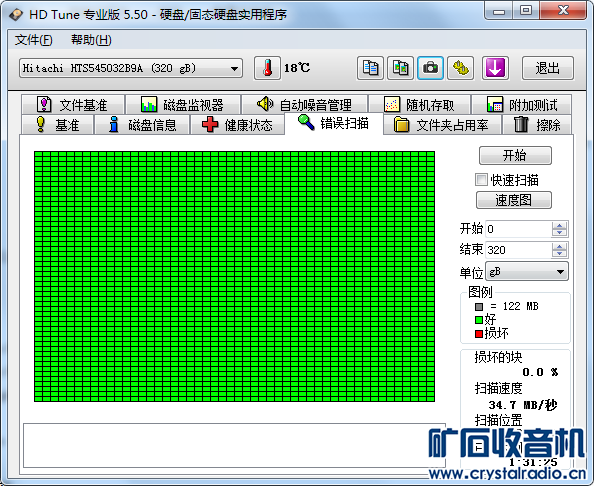
Task: Open the 文件(F) menu
Action: pos(33,40)
